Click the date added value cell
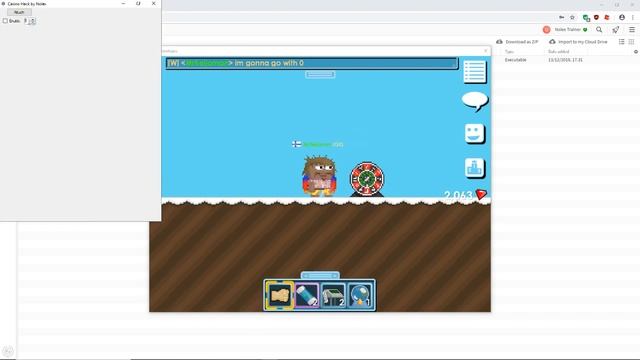 [x=565, y=60]
